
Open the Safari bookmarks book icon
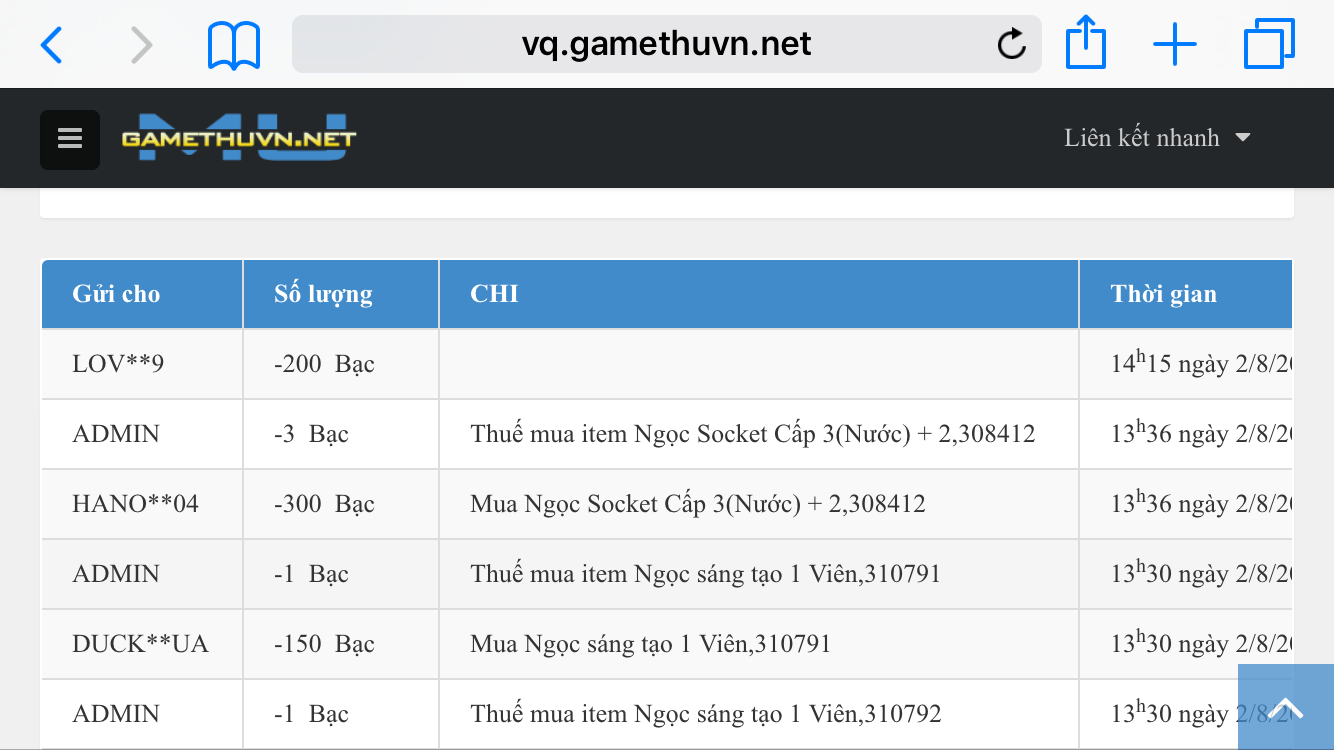click(x=234, y=45)
